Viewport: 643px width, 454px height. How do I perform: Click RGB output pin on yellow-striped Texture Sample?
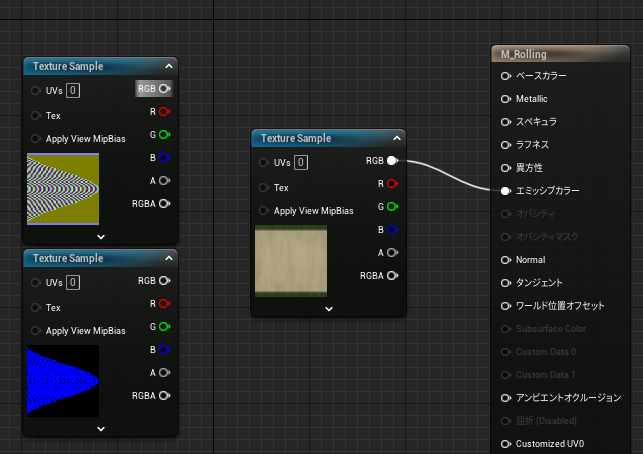164,88
